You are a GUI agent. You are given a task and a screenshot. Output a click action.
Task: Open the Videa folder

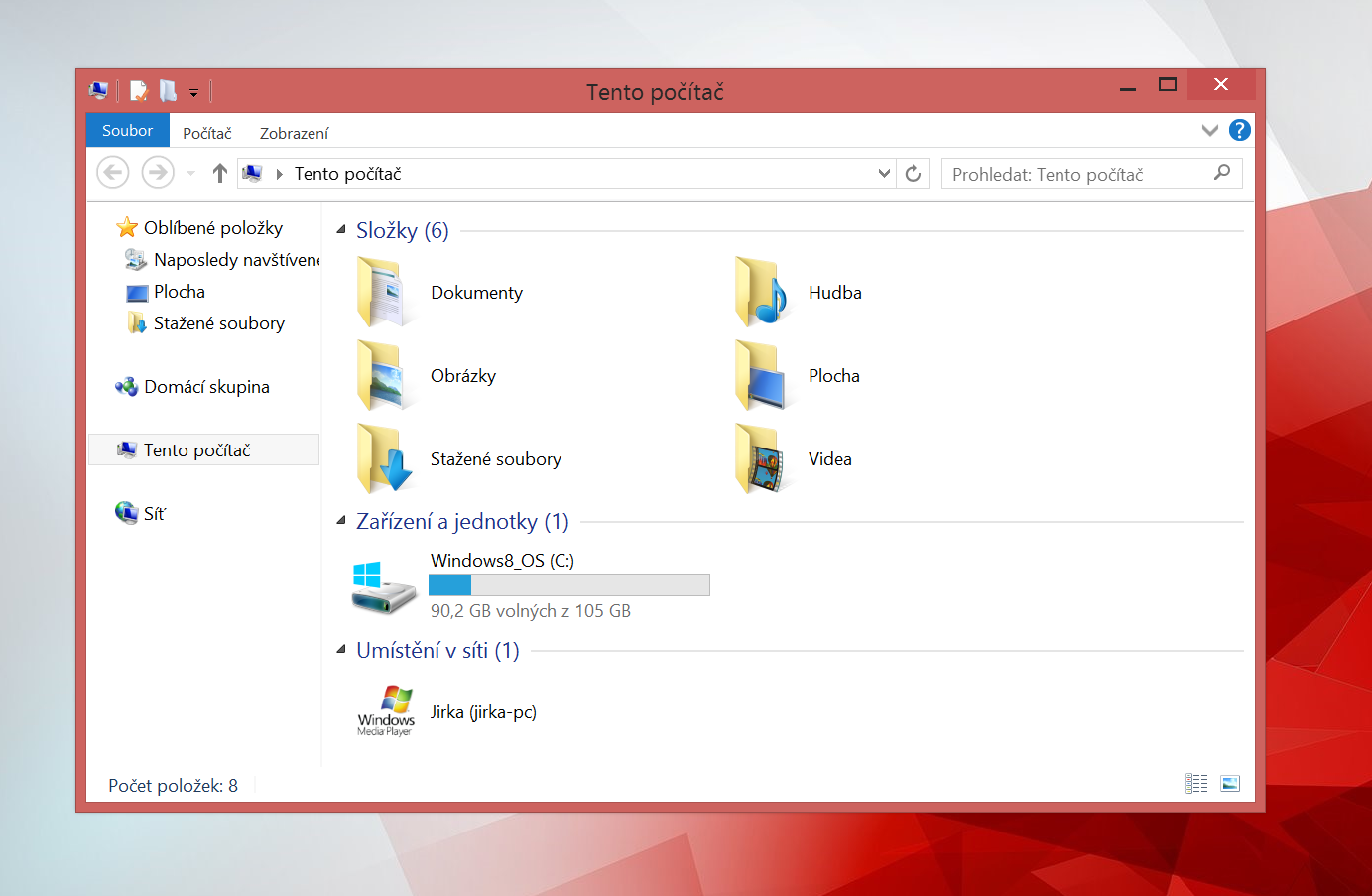(830, 458)
